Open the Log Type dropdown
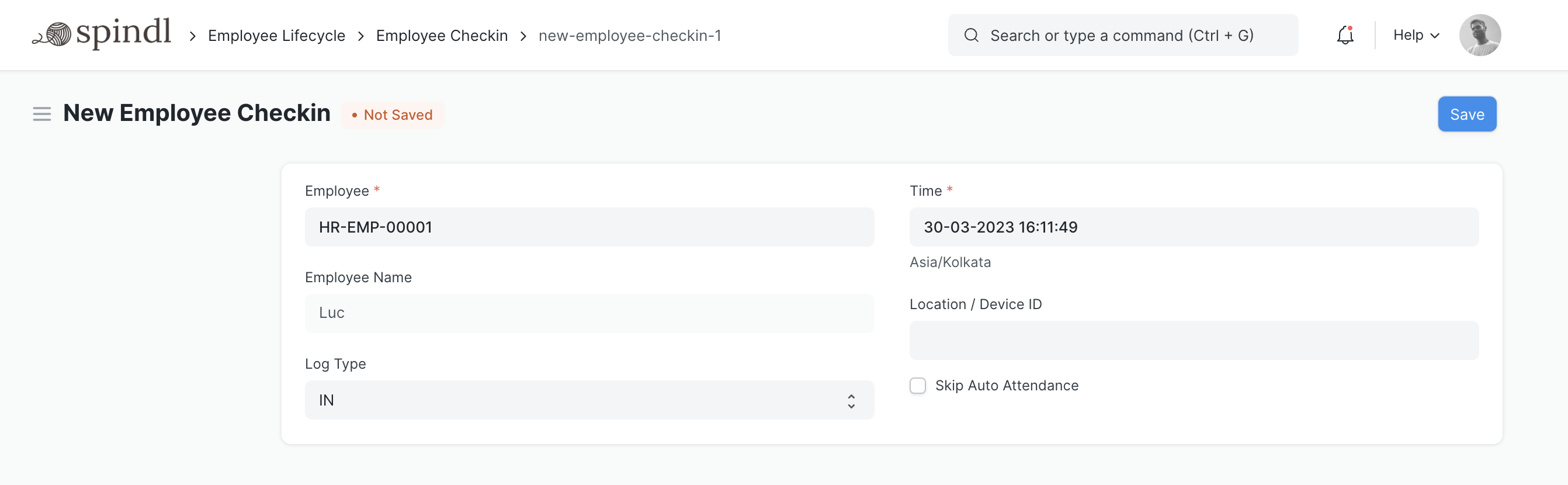Viewport: 1568px width, 485px height. [589, 400]
